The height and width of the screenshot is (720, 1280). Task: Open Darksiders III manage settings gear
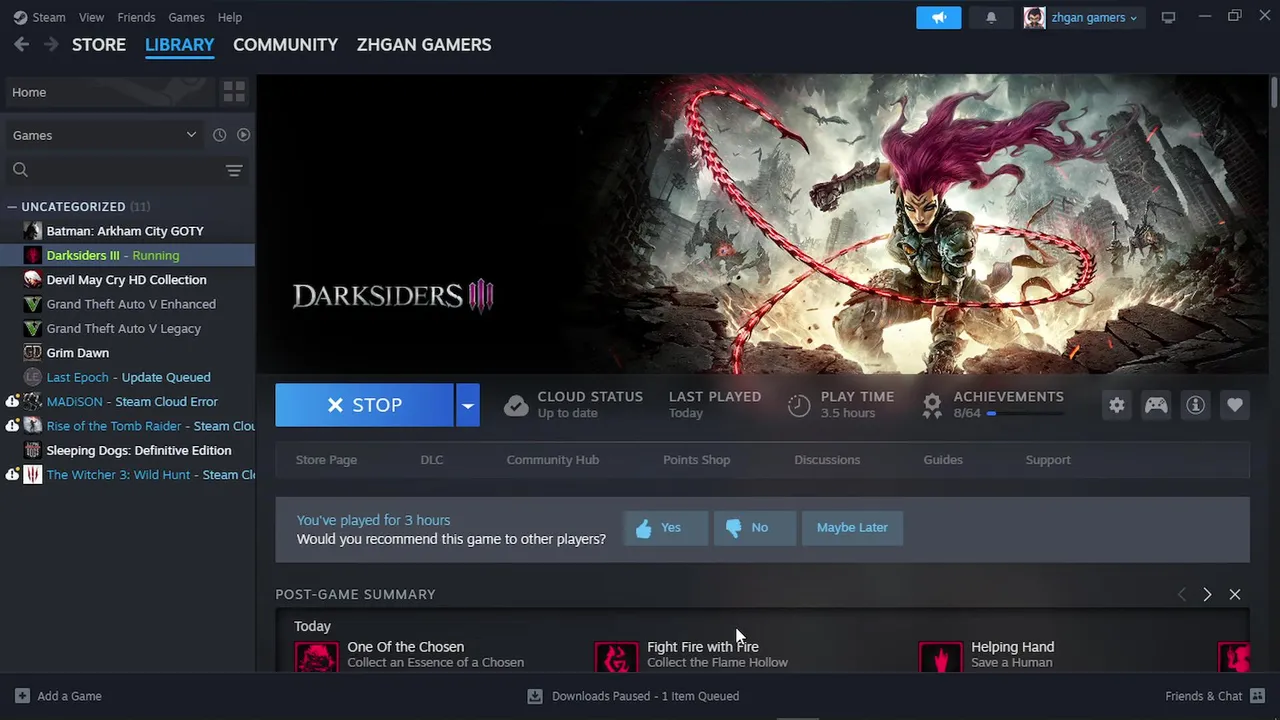(1117, 405)
